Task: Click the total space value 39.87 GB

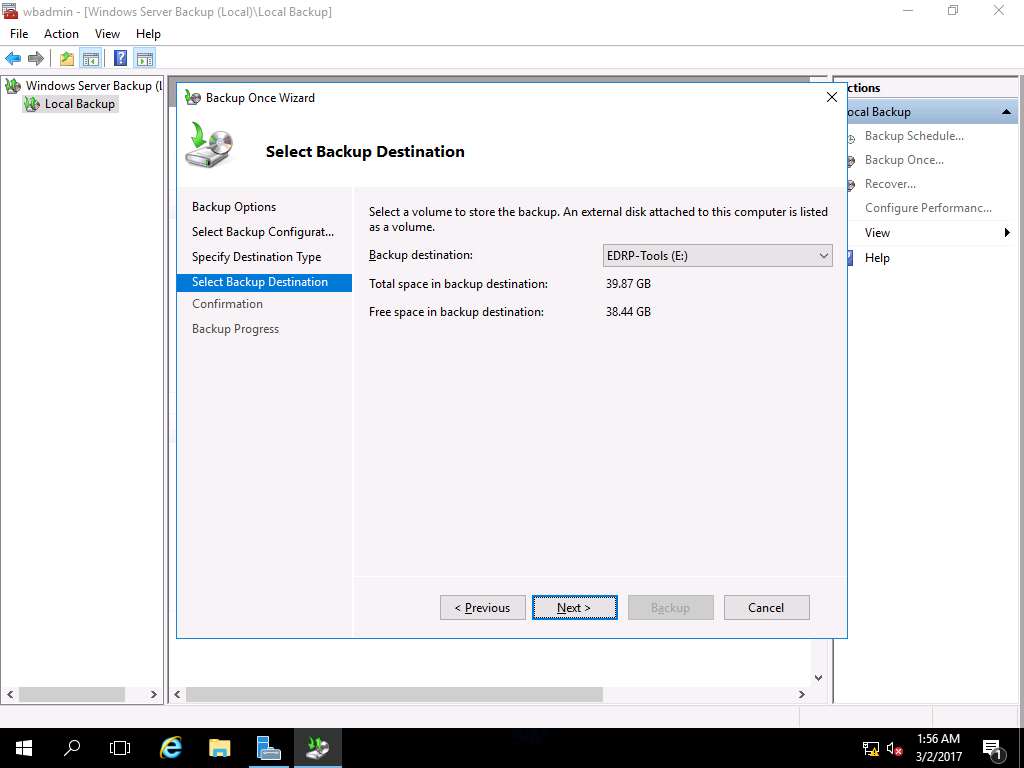Action: point(628,284)
